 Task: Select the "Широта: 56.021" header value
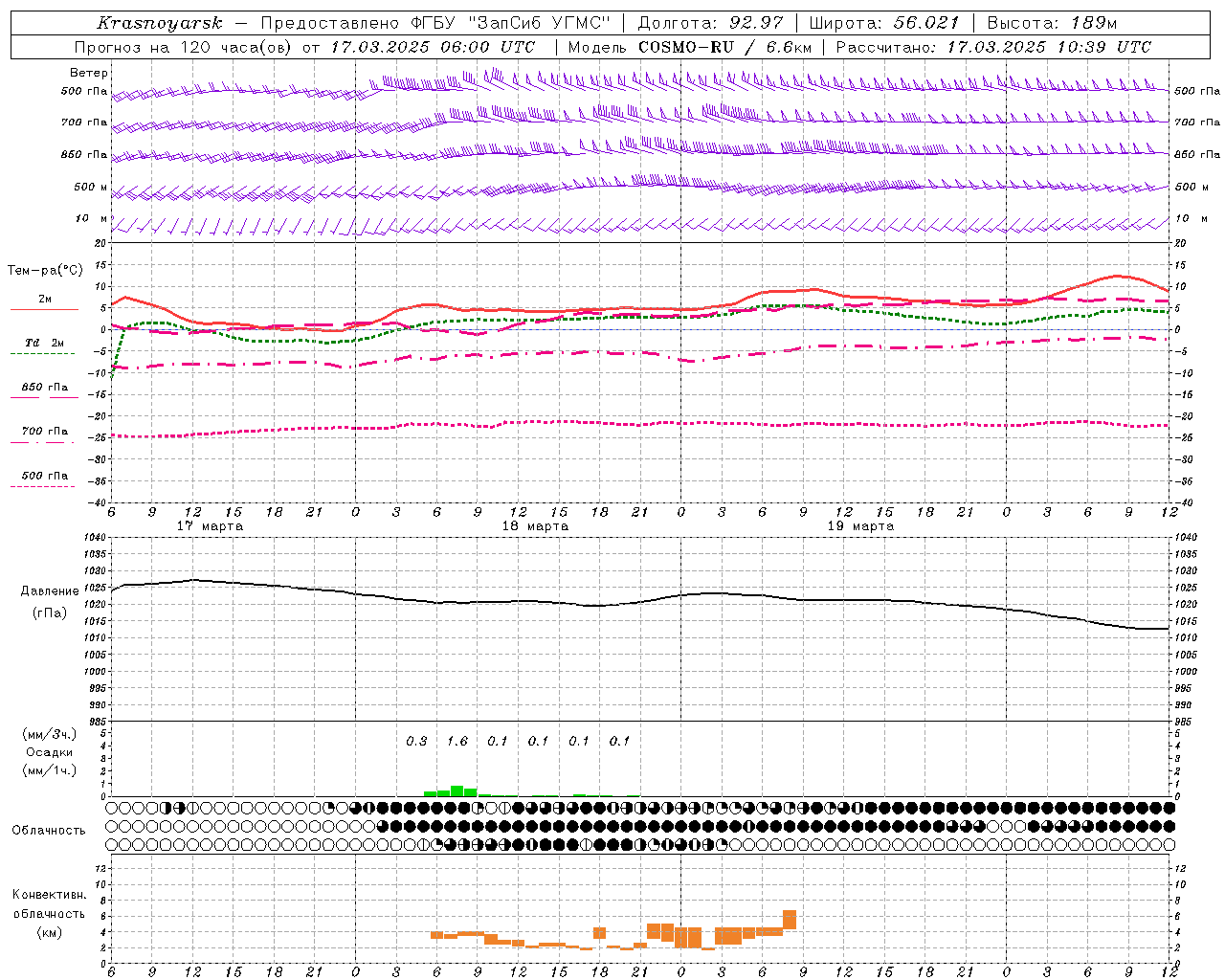[884, 23]
